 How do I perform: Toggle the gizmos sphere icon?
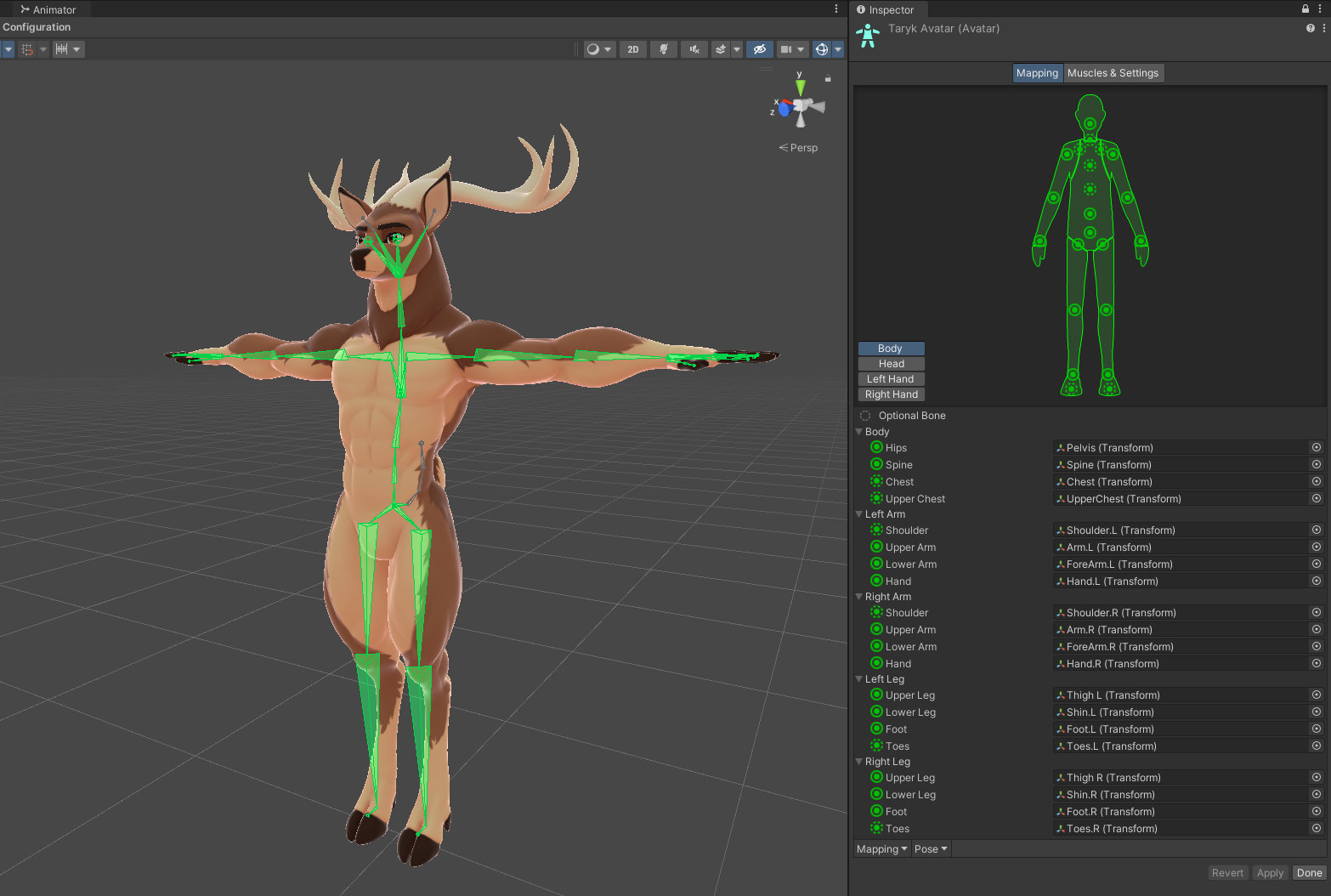pos(821,49)
